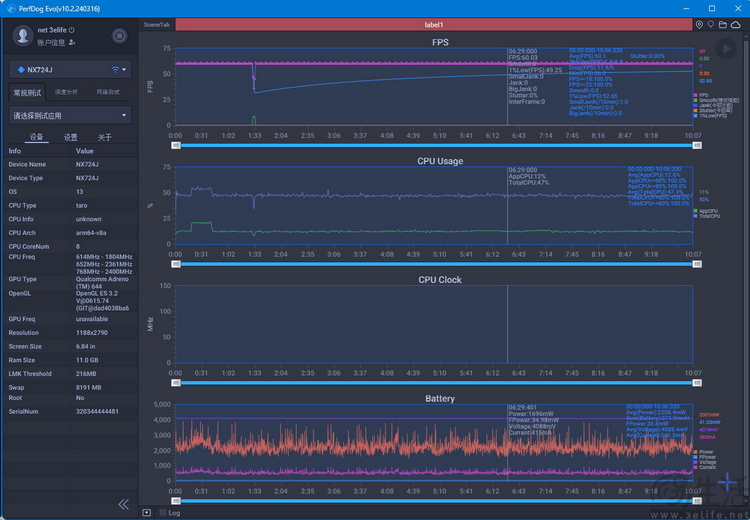Click the balloon-shaped label marker icon
The width and height of the screenshot is (750, 520).
coord(711,25)
